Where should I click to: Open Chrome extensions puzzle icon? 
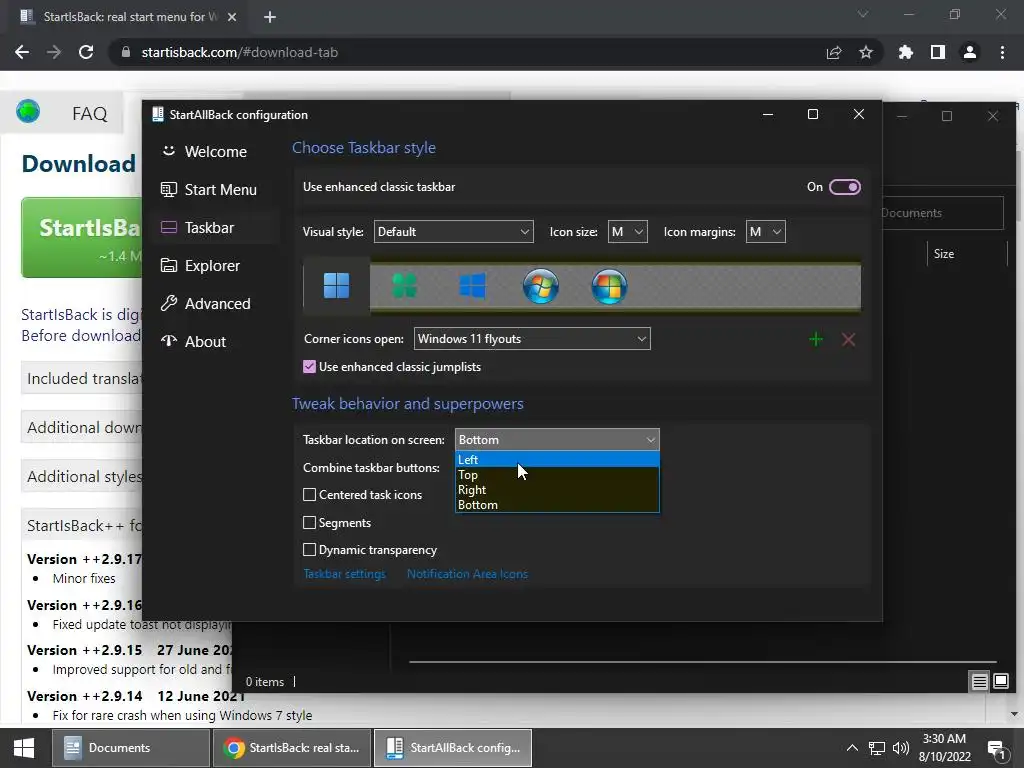coord(905,52)
